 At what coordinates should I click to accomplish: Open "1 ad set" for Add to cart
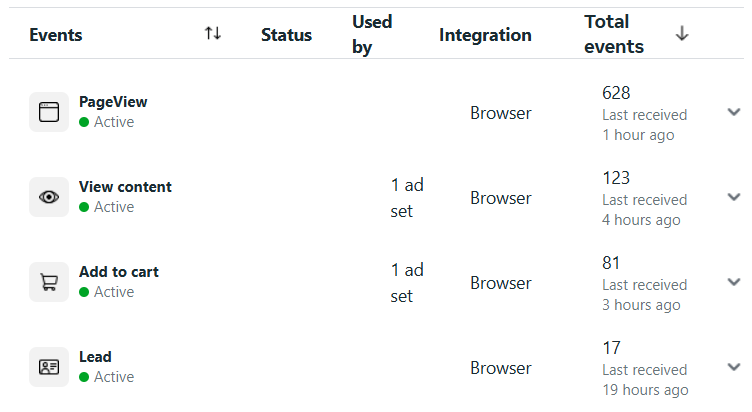tap(407, 283)
